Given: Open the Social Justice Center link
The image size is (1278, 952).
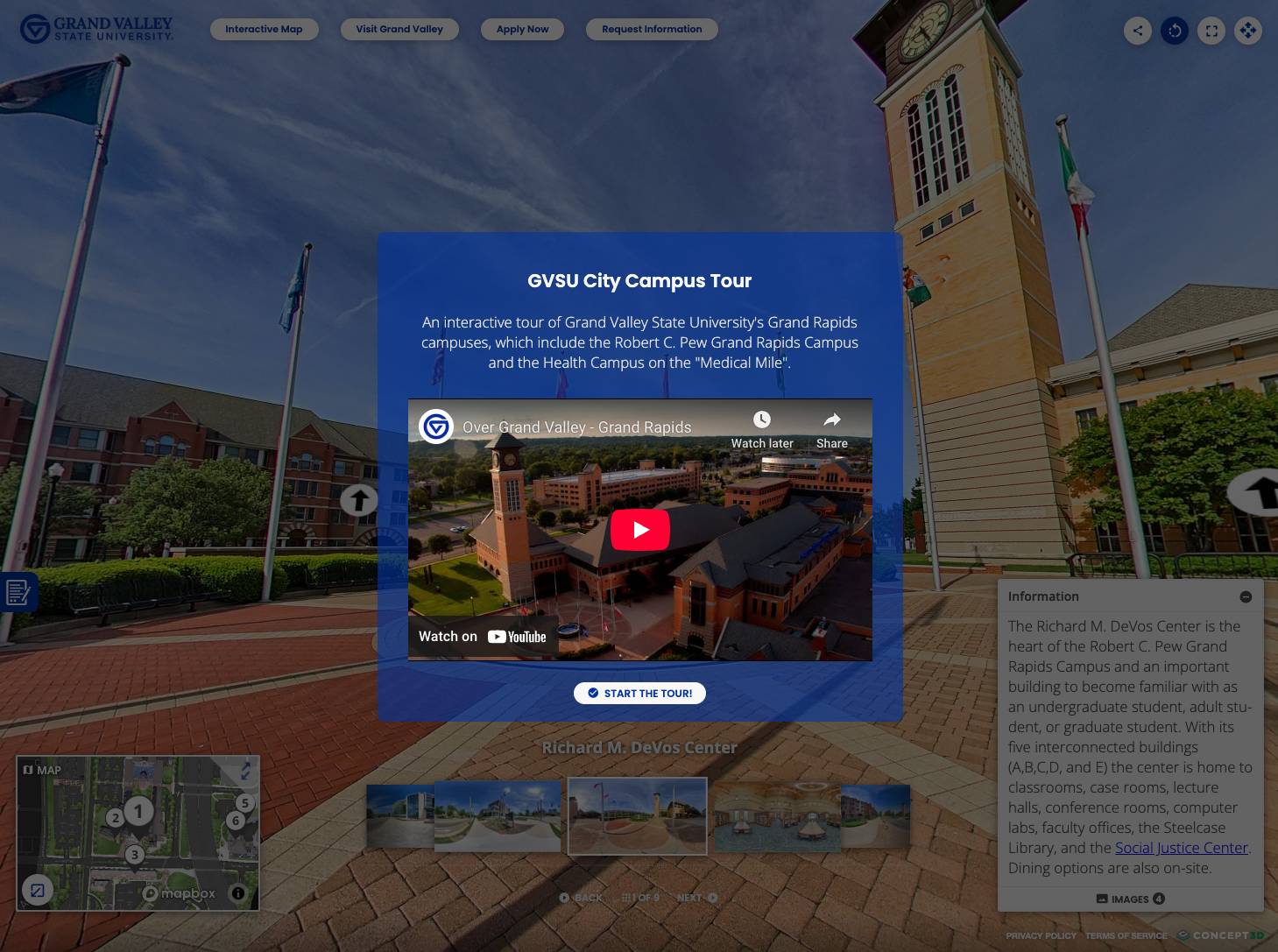Looking at the screenshot, I should (x=1181, y=848).
